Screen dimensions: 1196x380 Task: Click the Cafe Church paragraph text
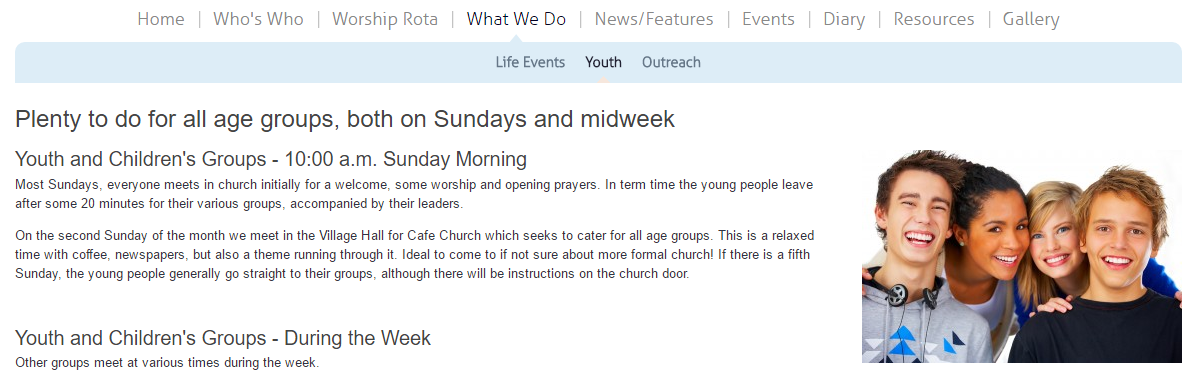pos(414,254)
